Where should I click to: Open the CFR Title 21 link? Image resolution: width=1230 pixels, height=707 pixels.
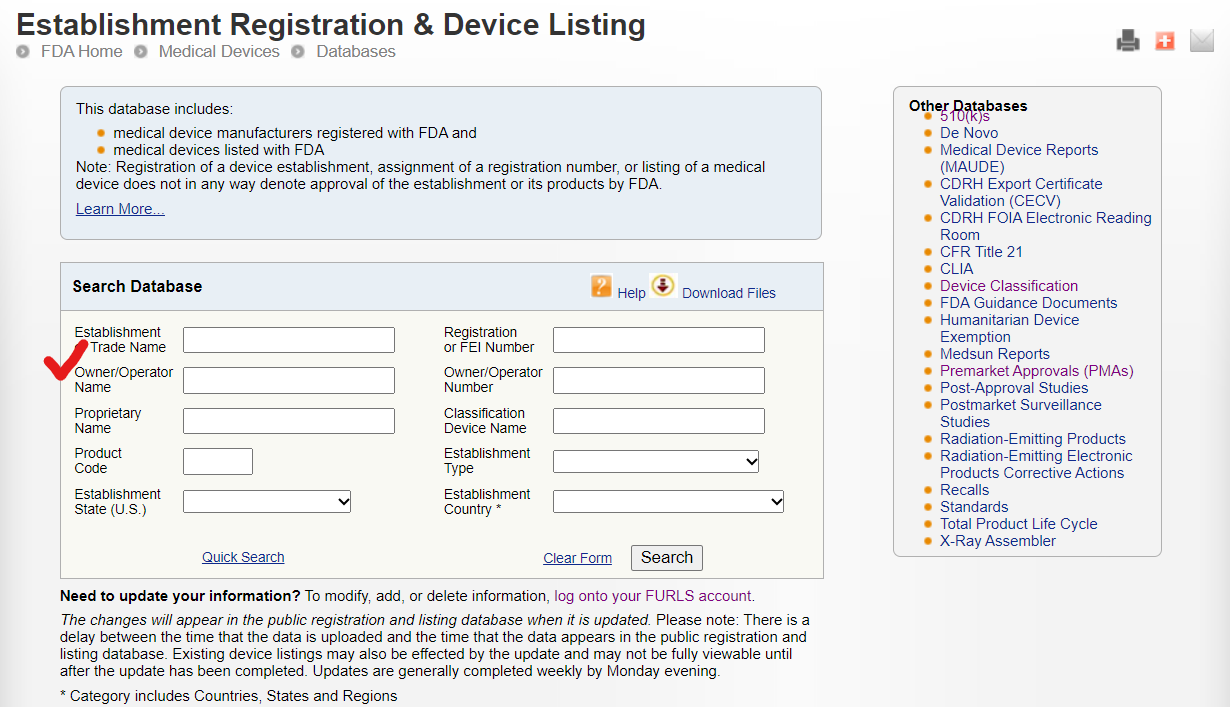coord(981,252)
